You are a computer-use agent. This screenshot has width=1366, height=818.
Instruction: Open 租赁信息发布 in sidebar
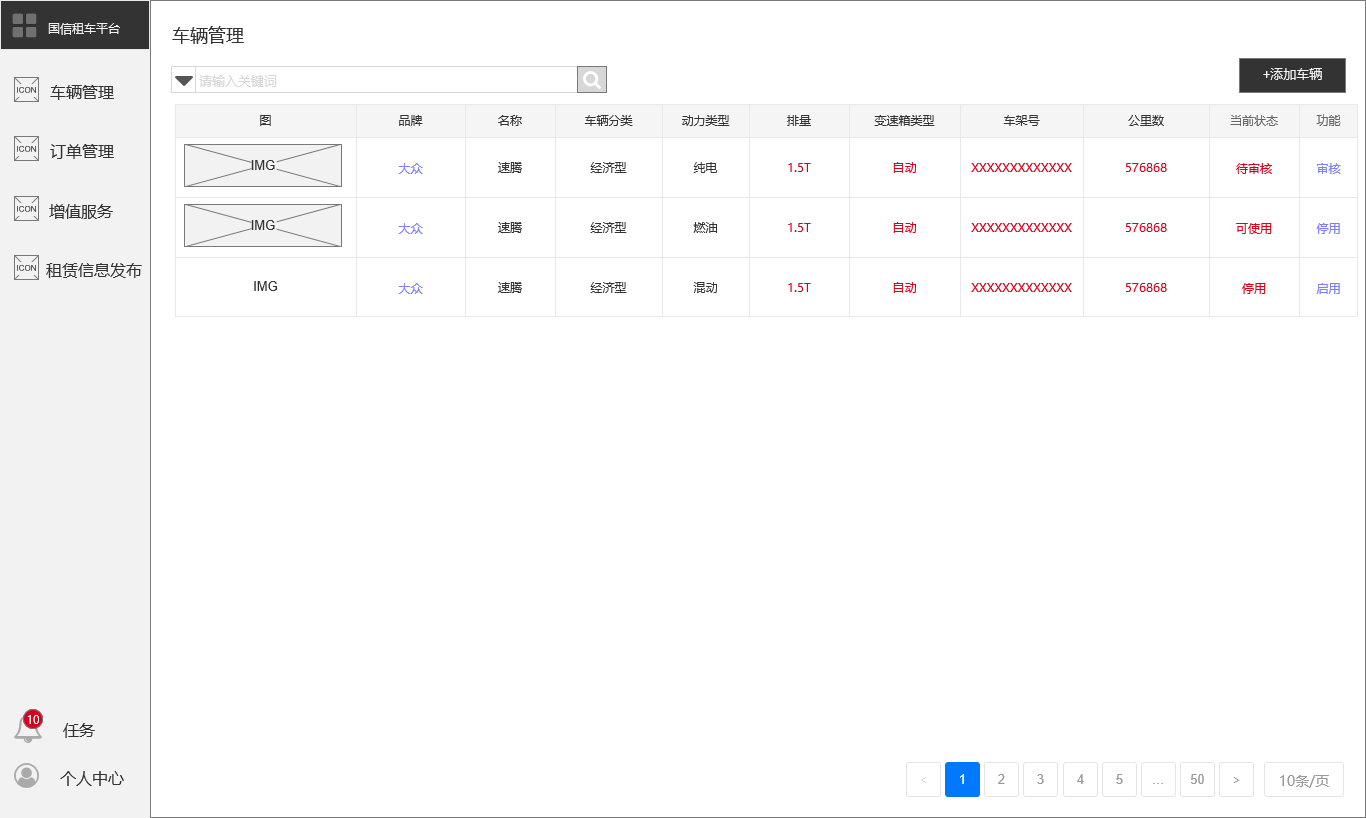coord(94,270)
